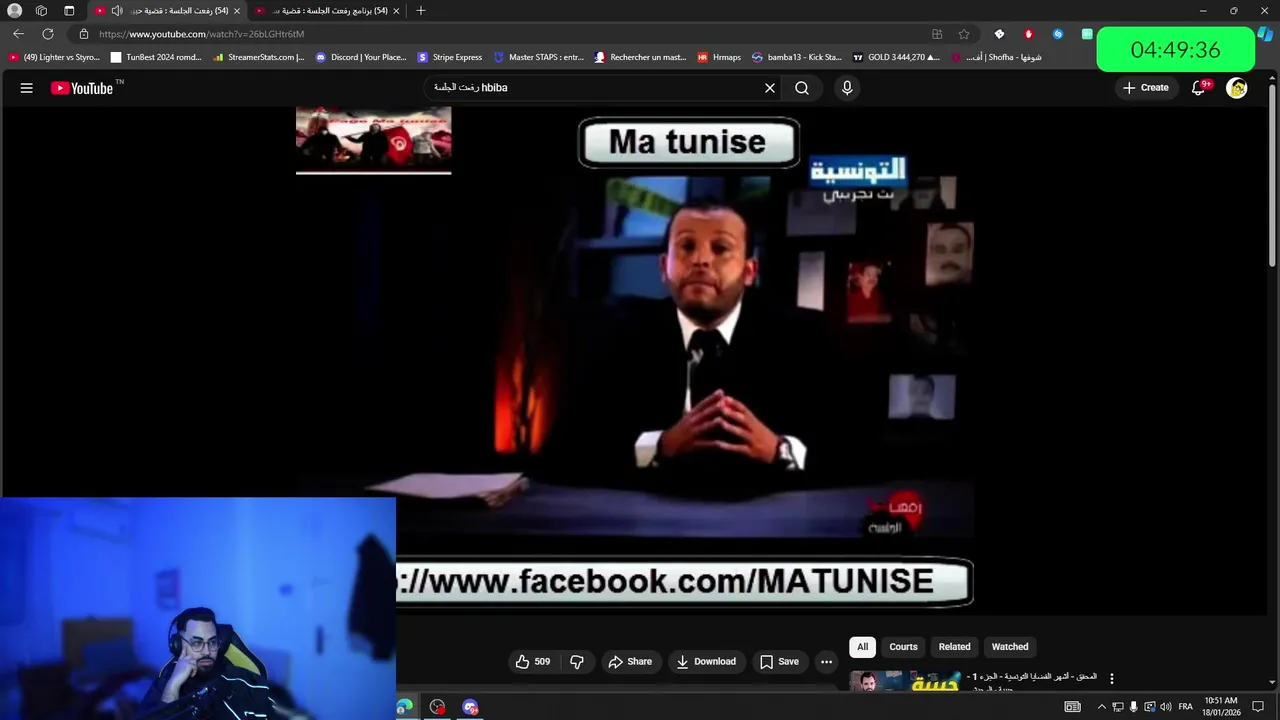This screenshot has height=720, width=1280.
Task: Open Discord from the taskbar
Action: pos(470,707)
